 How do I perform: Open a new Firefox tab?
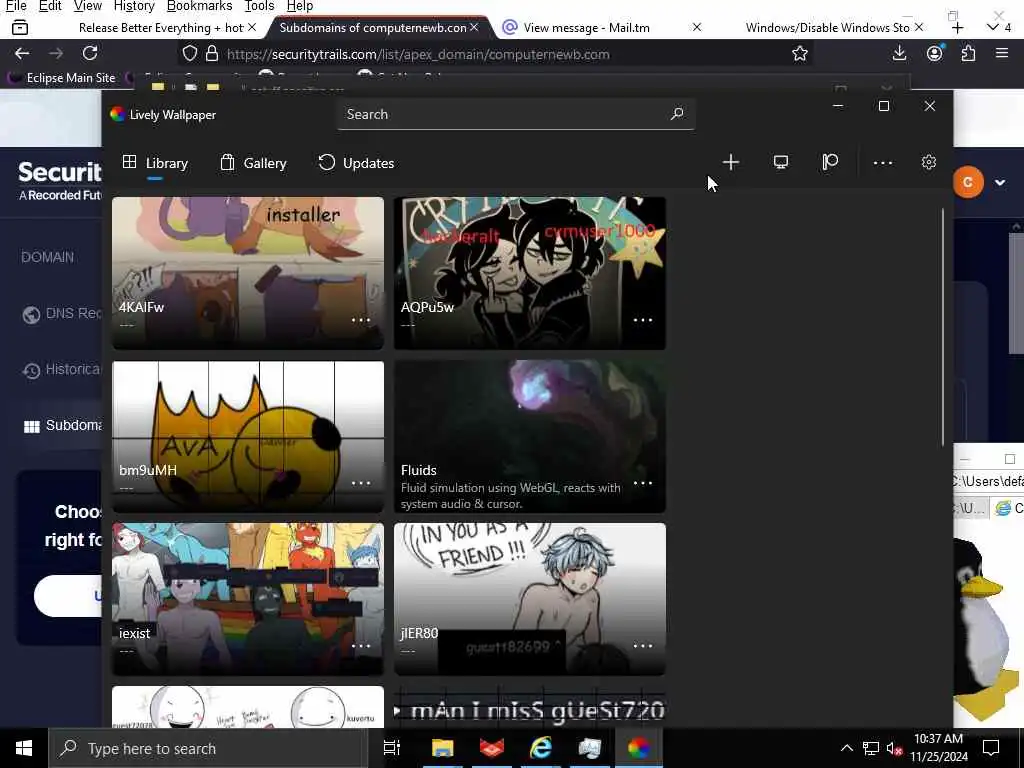[x=957, y=27]
